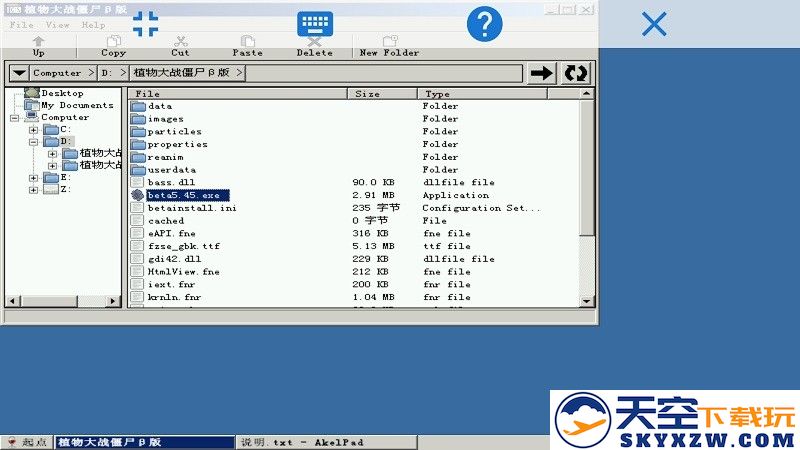The image size is (800, 450).
Task: Click the Go arrow button
Action: 541,73
